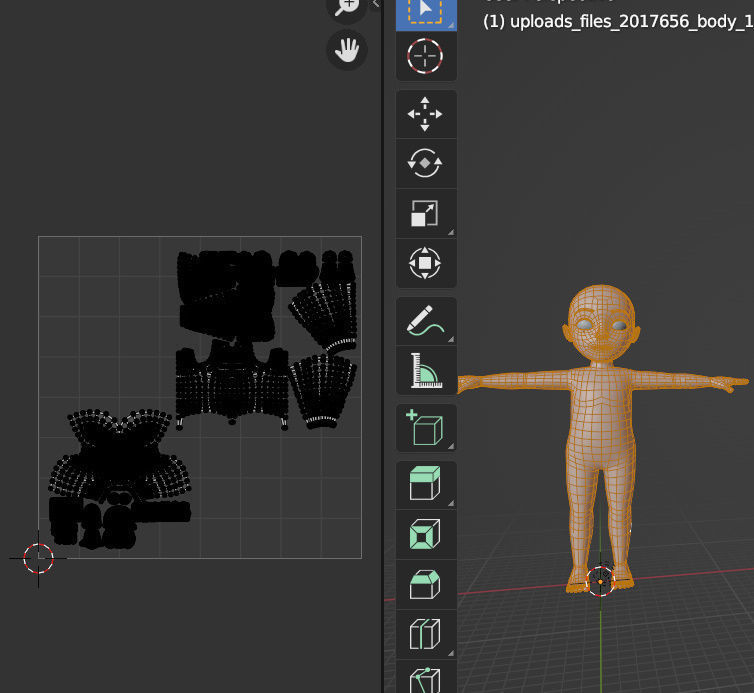Select the Add Cube tool

426,428
